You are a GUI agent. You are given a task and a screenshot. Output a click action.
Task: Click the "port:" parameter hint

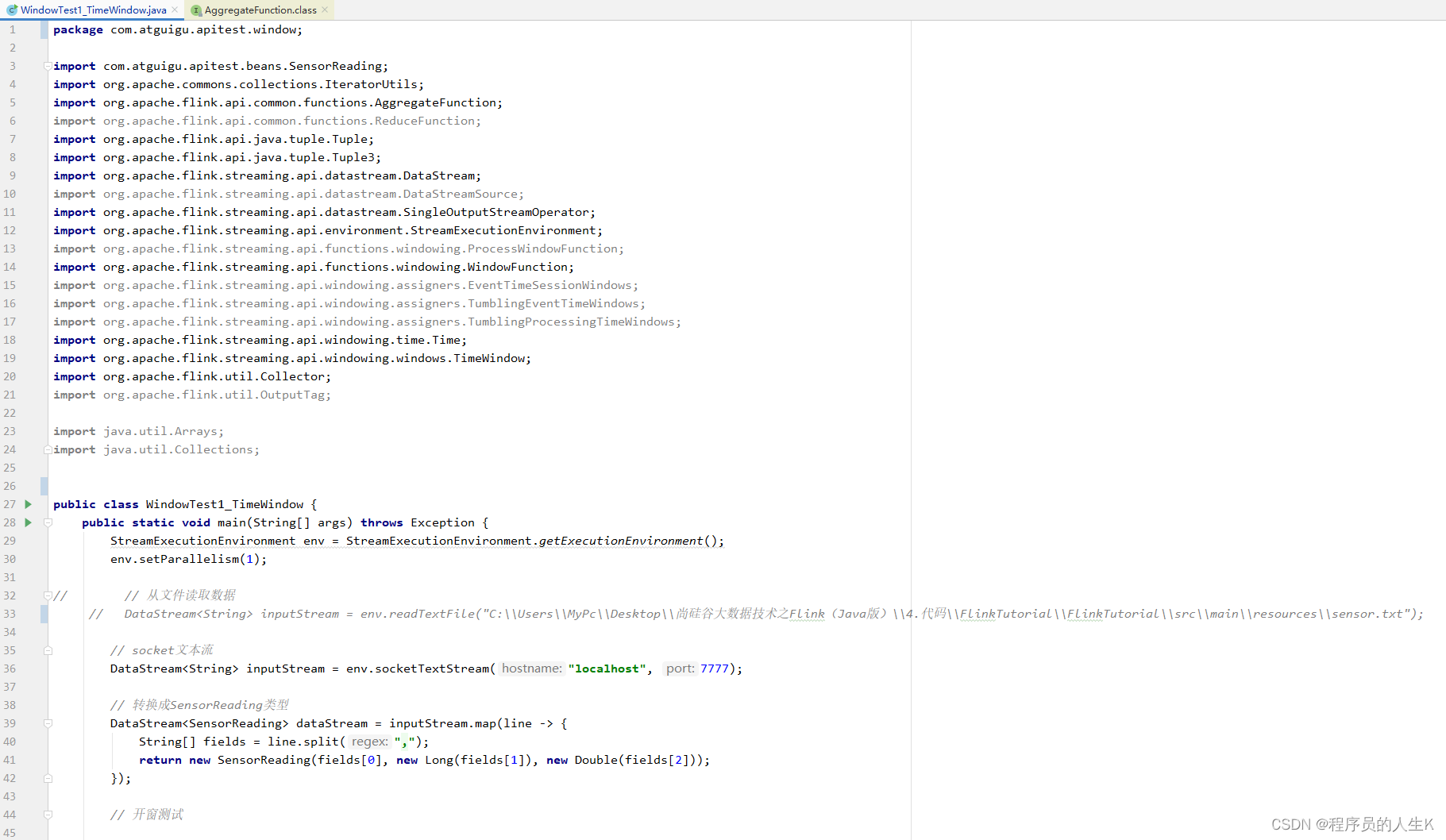tap(681, 669)
